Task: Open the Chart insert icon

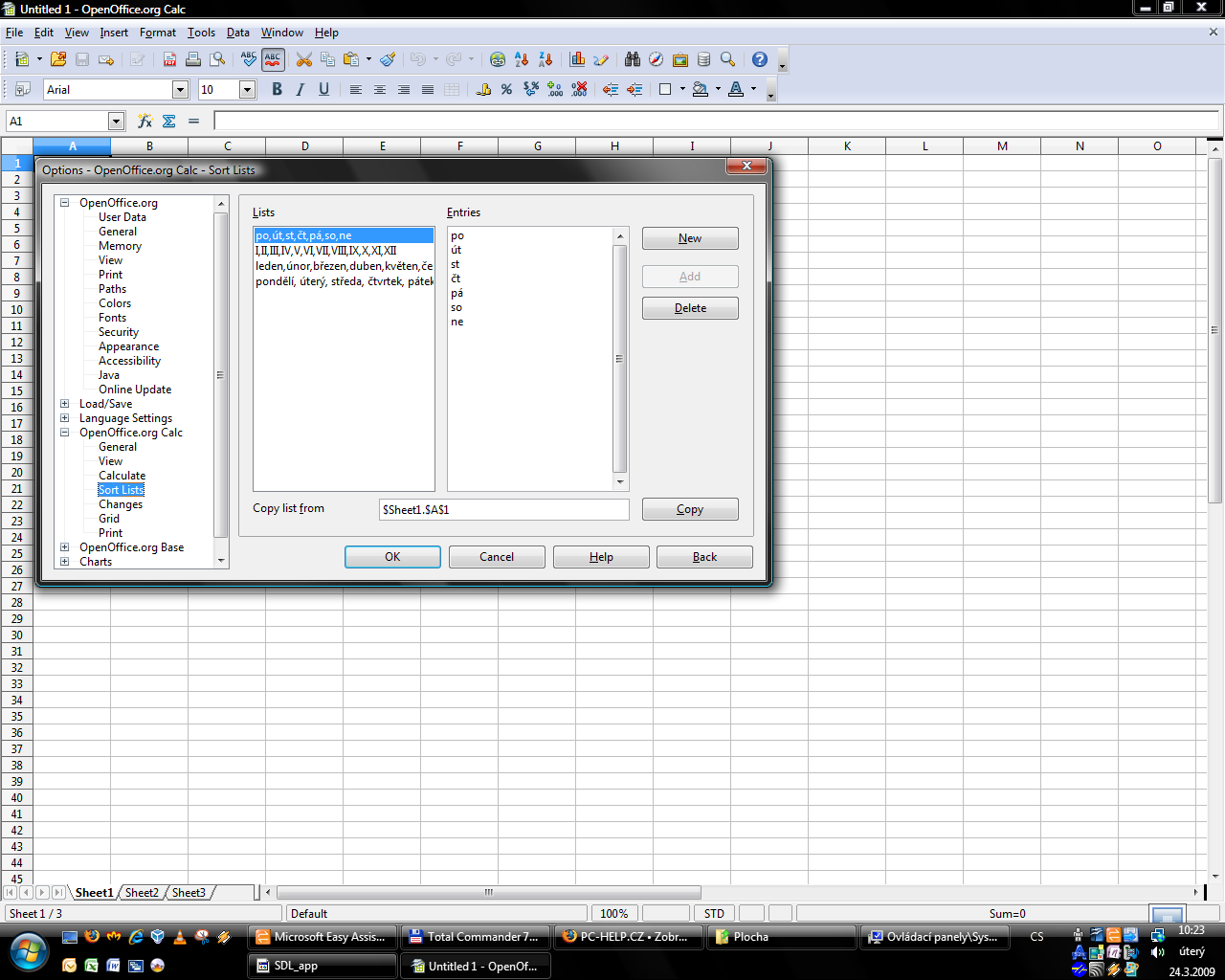Action: pyautogui.click(x=577, y=59)
